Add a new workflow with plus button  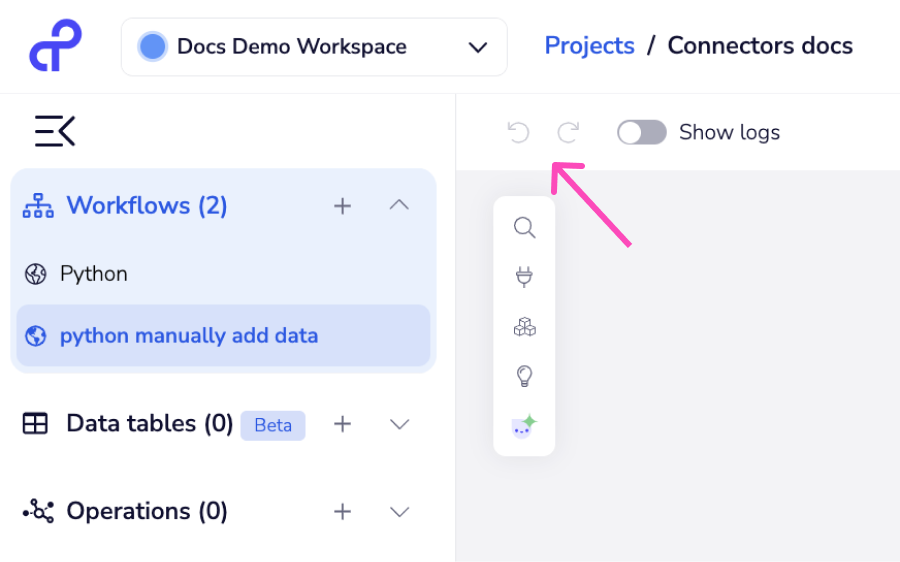click(342, 206)
